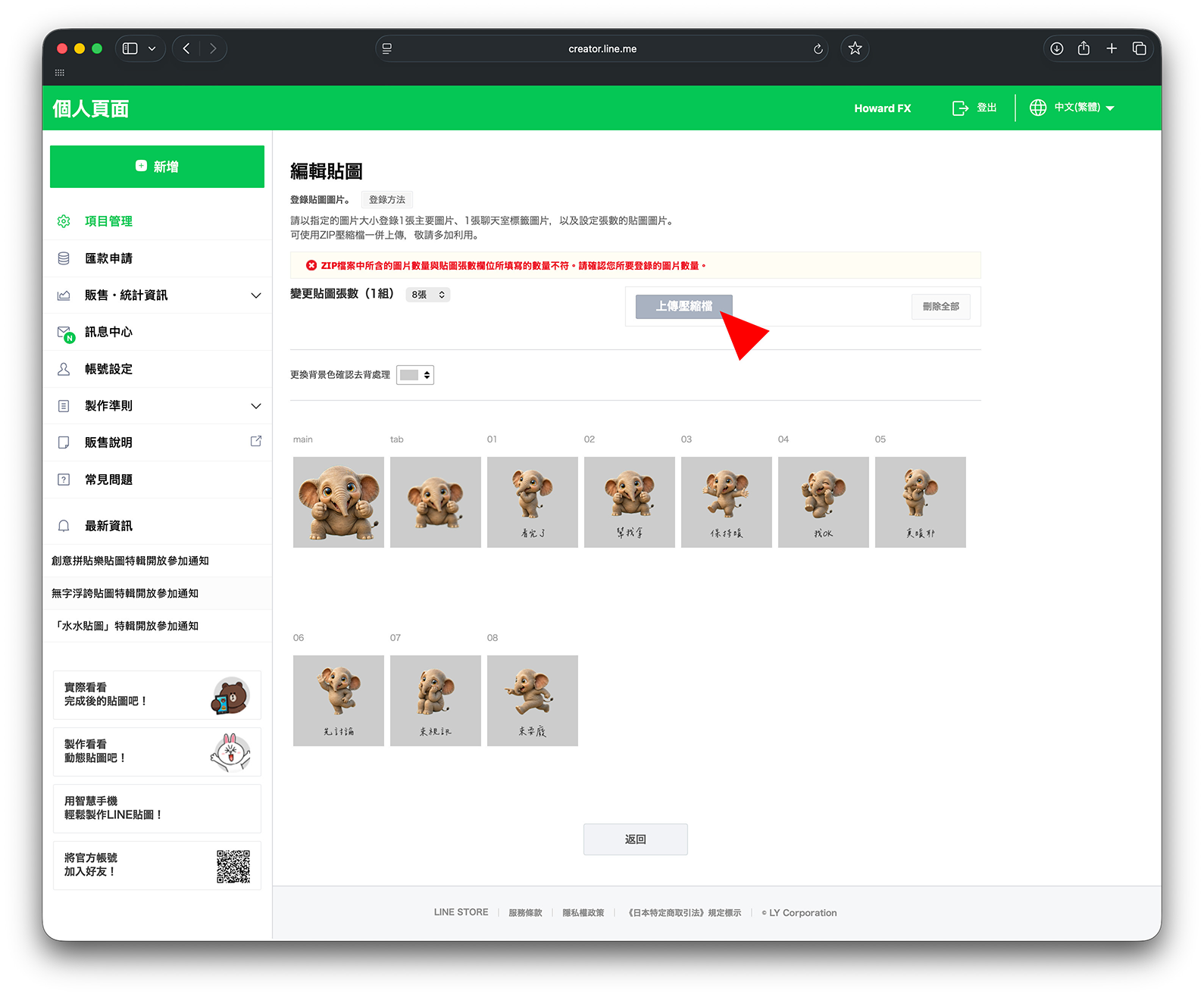Select sticker thumbnail 06

point(339,701)
